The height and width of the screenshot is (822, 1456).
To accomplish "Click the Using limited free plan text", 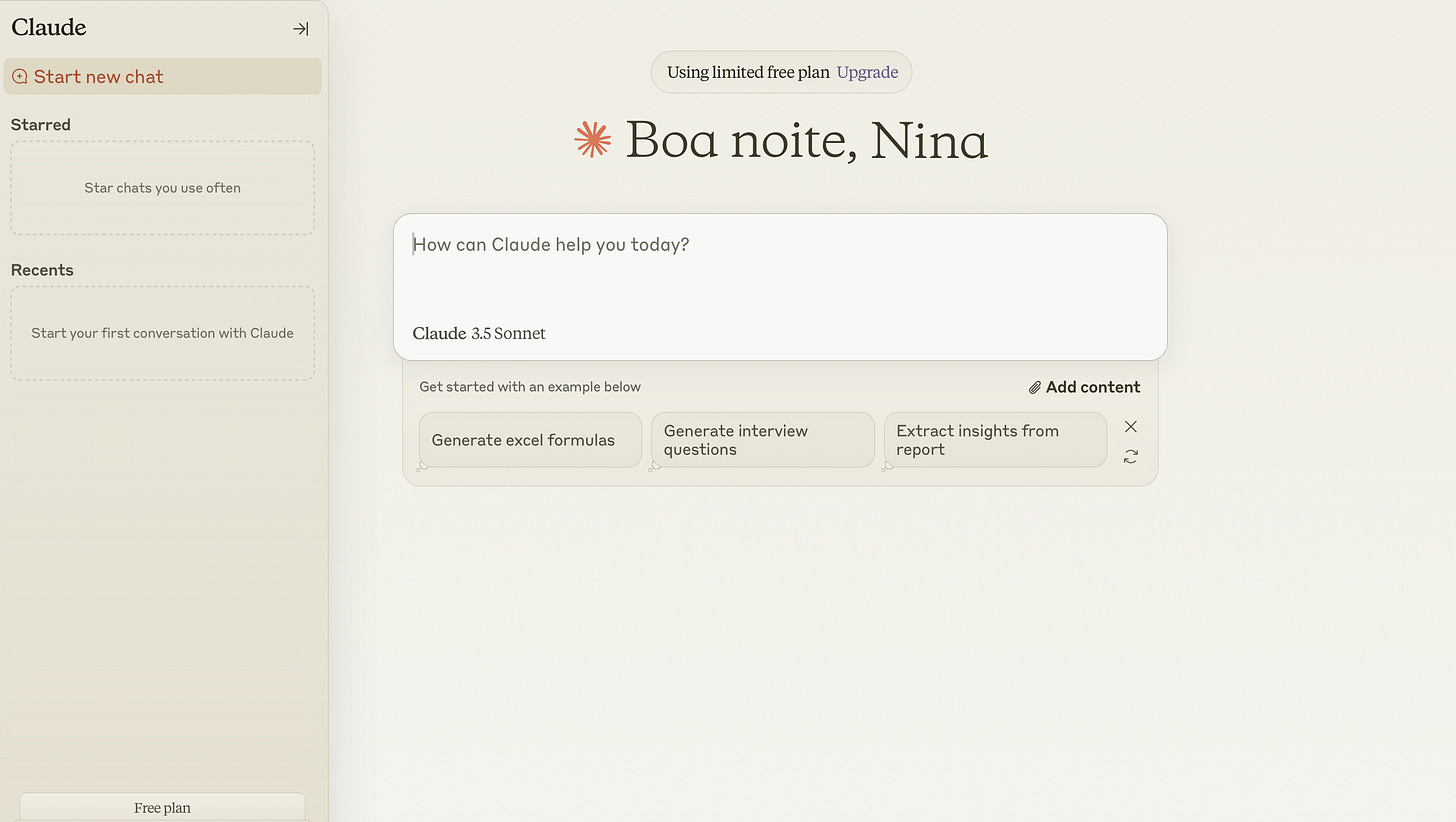I will coord(748,72).
